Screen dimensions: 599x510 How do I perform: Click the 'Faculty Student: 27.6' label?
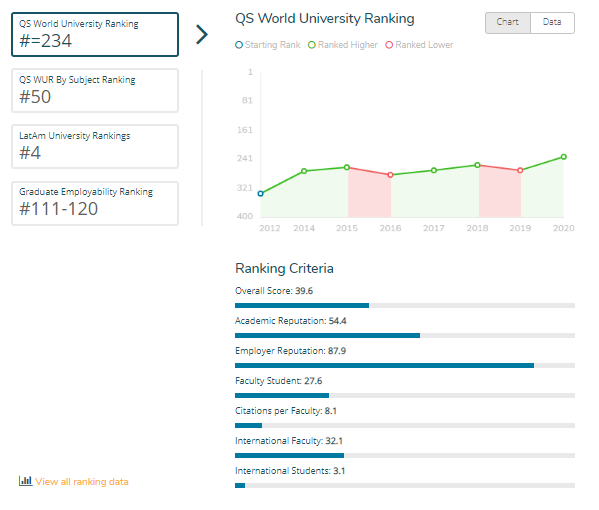tap(278, 381)
